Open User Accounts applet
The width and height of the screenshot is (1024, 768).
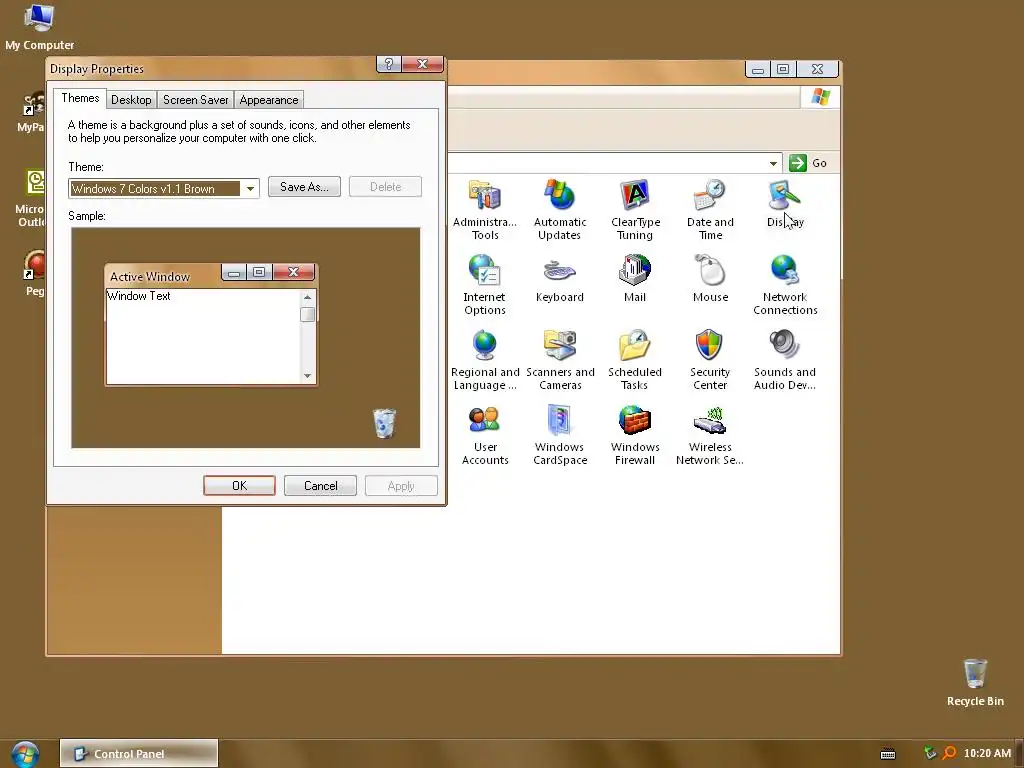click(x=485, y=434)
